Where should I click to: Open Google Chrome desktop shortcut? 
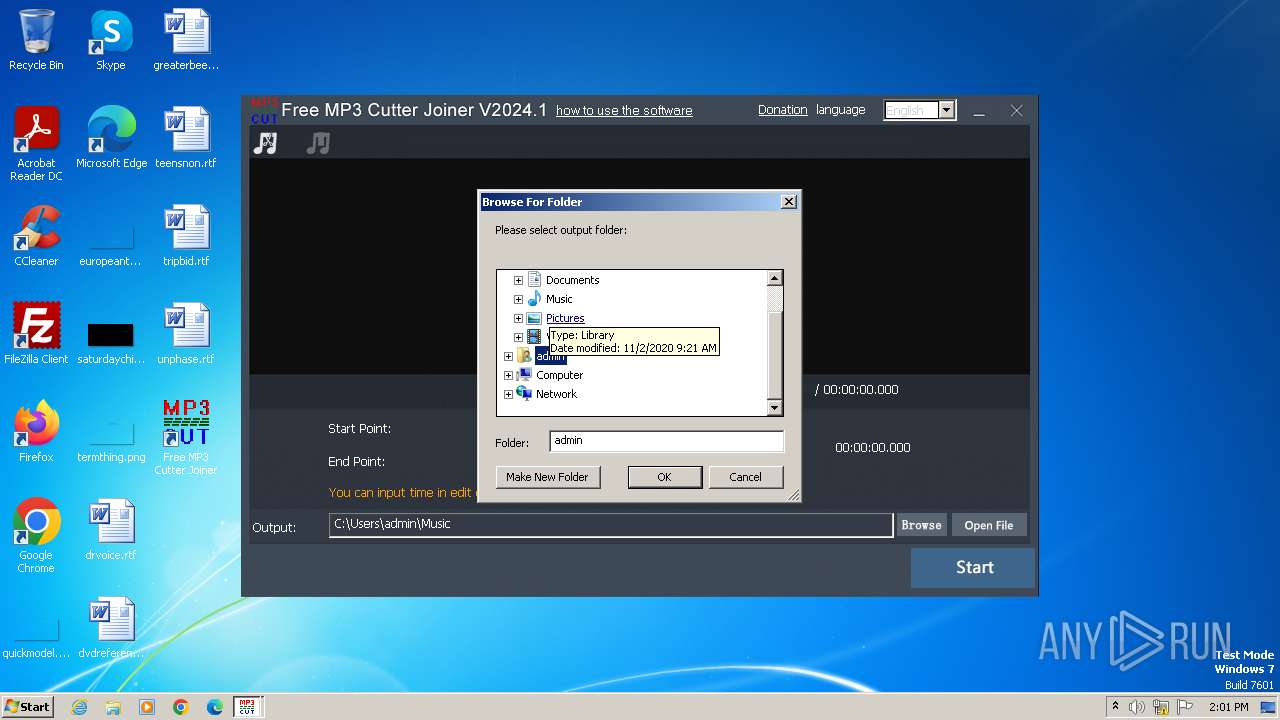pyautogui.click(x=36, y=536)
